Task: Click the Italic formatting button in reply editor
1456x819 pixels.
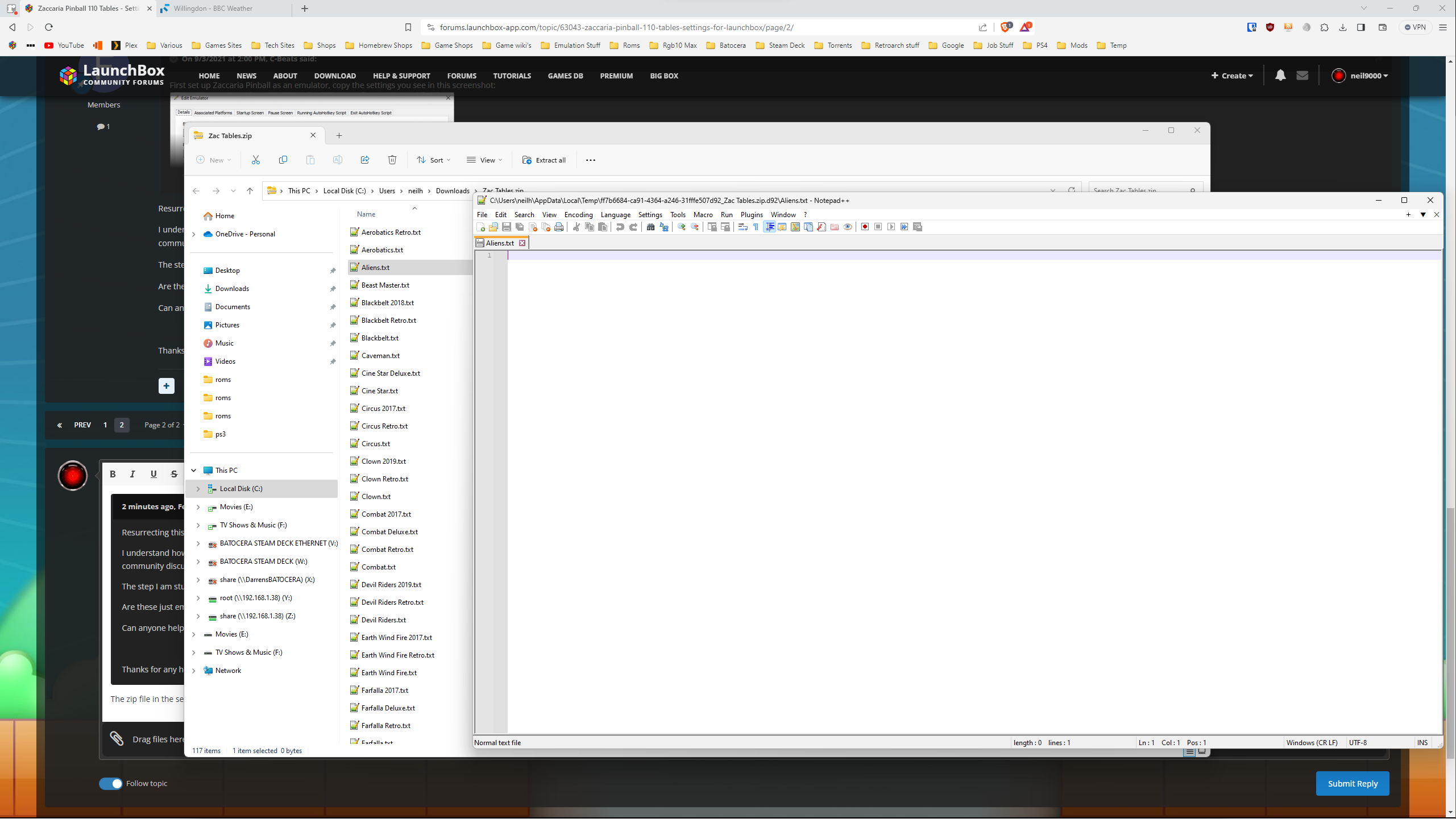Action: (x=132, y=474)
